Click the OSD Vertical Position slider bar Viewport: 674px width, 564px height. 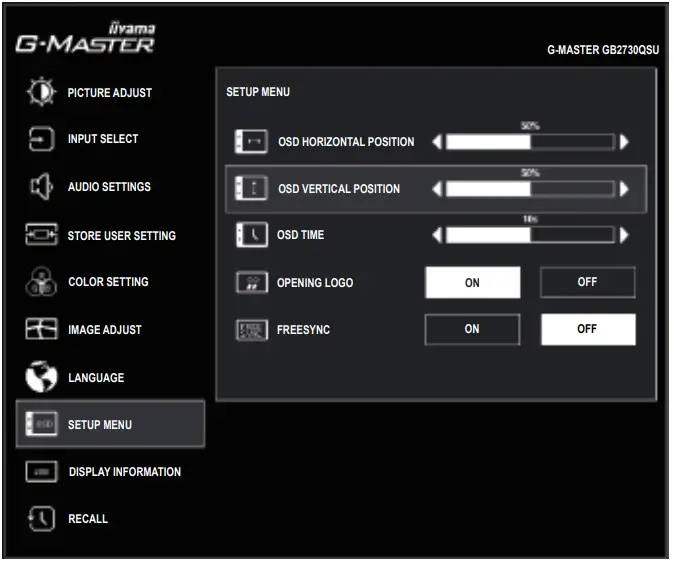pyautogui.click(x=531, y=189)
